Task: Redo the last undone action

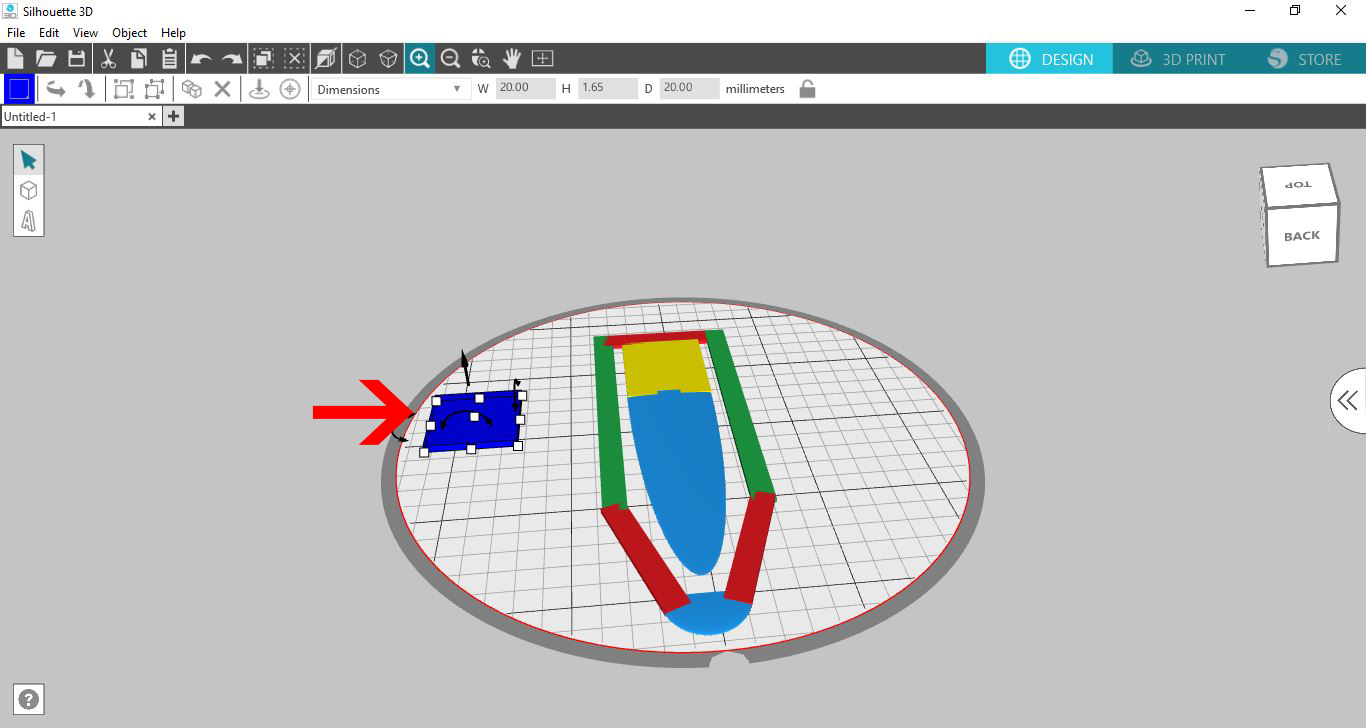Action: click(232, 58)
